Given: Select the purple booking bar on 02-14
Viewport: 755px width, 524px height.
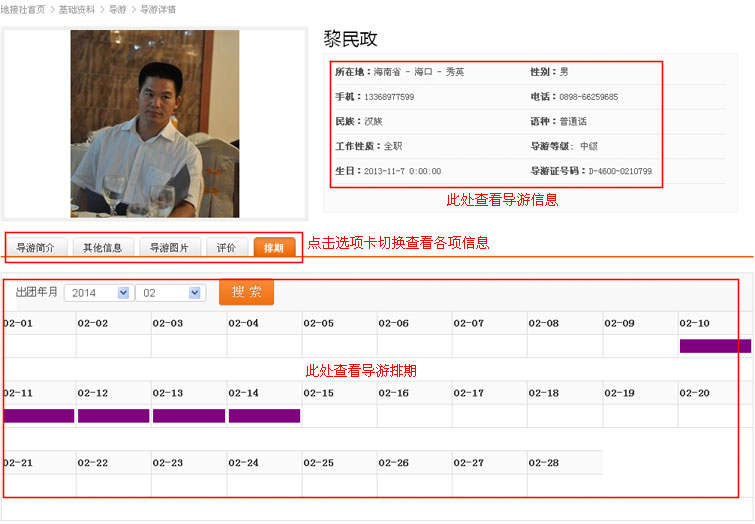Looking at the screenshot, I should tap(264, 416).
